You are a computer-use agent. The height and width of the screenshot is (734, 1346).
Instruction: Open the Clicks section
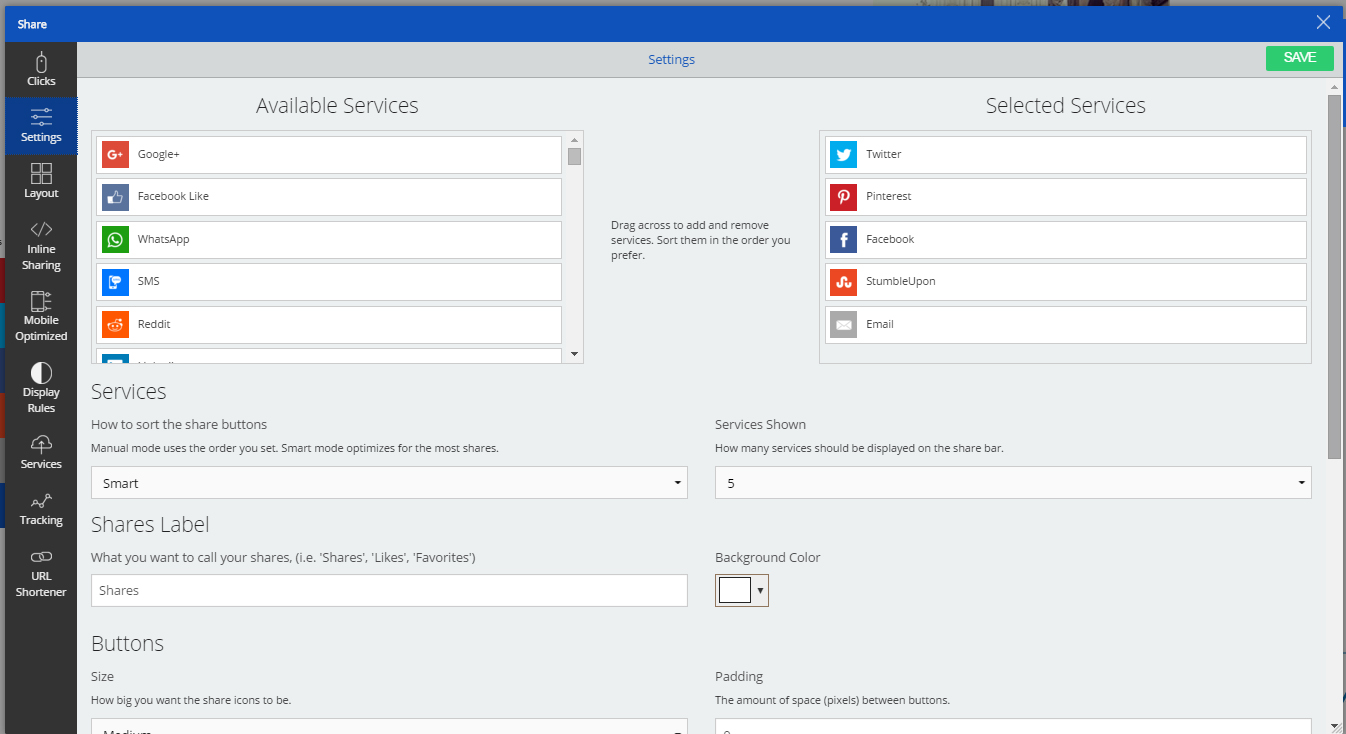[41, 70]
